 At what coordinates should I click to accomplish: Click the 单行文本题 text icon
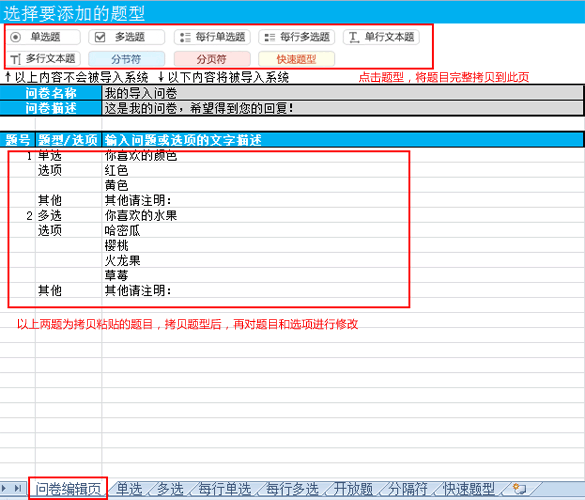(354, 37)
